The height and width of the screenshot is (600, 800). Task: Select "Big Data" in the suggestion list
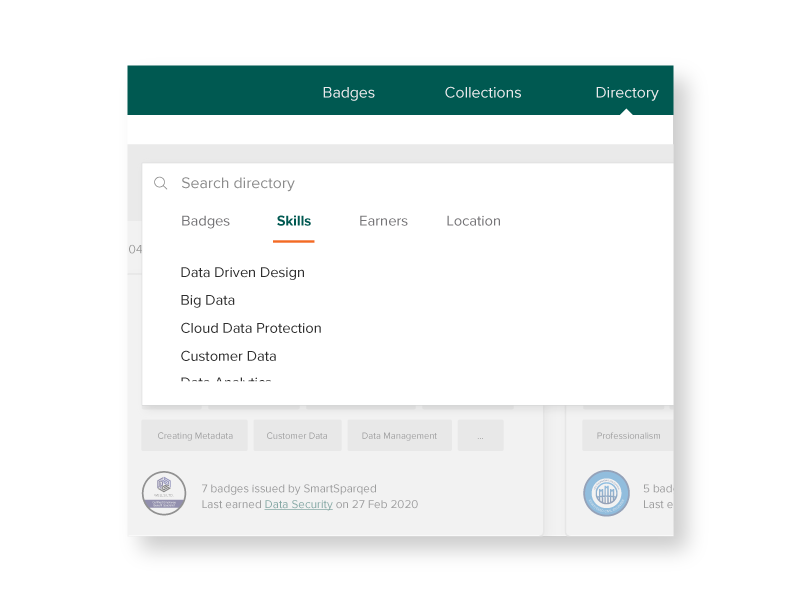click(207, 300)
